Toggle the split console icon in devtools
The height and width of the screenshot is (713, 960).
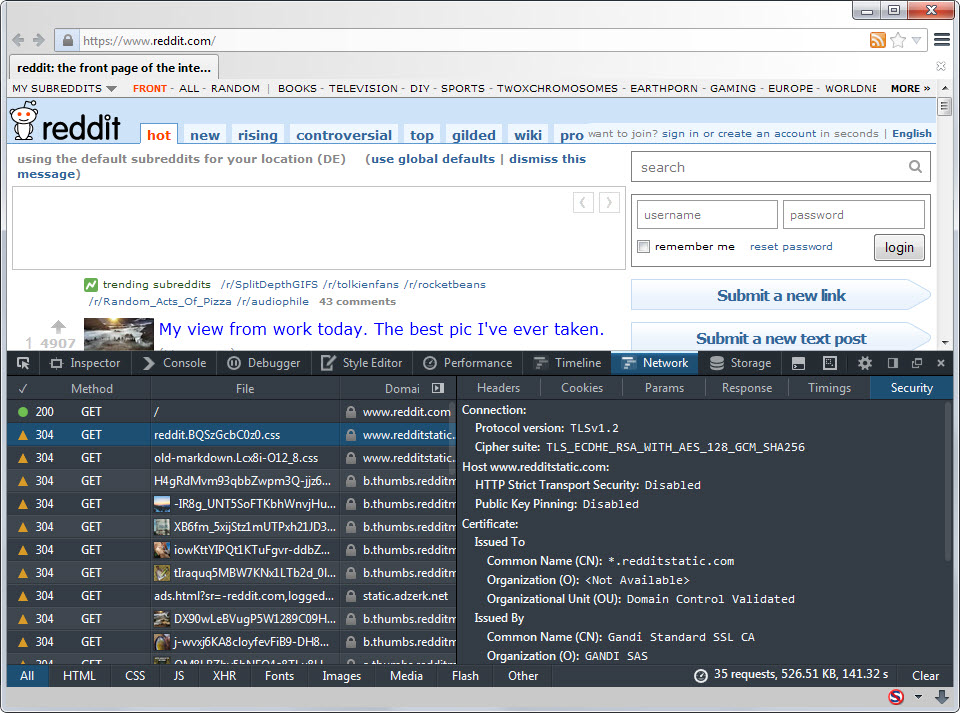point(798,364)
